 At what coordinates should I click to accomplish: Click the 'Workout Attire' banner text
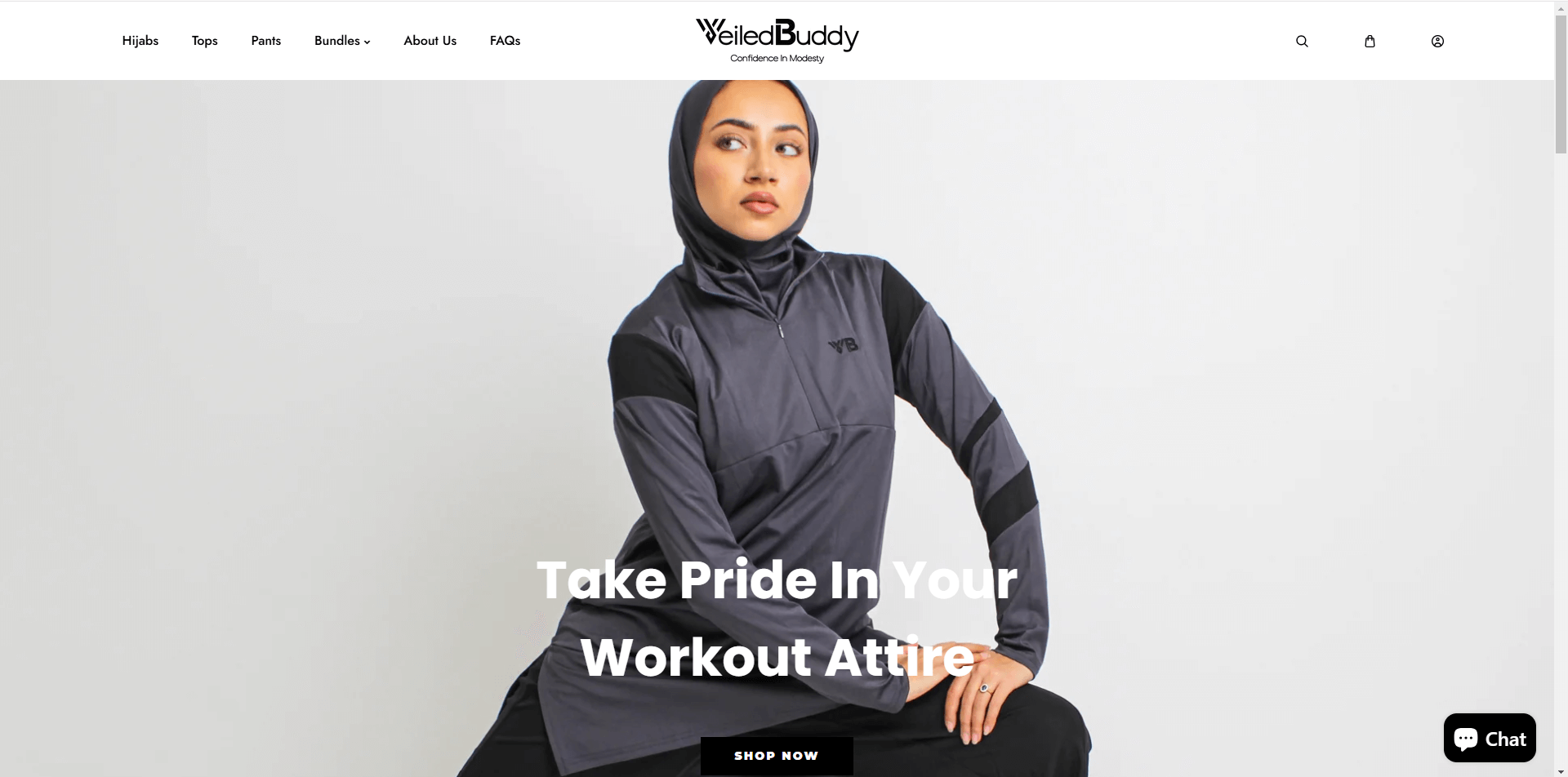(x=777, y=657)
